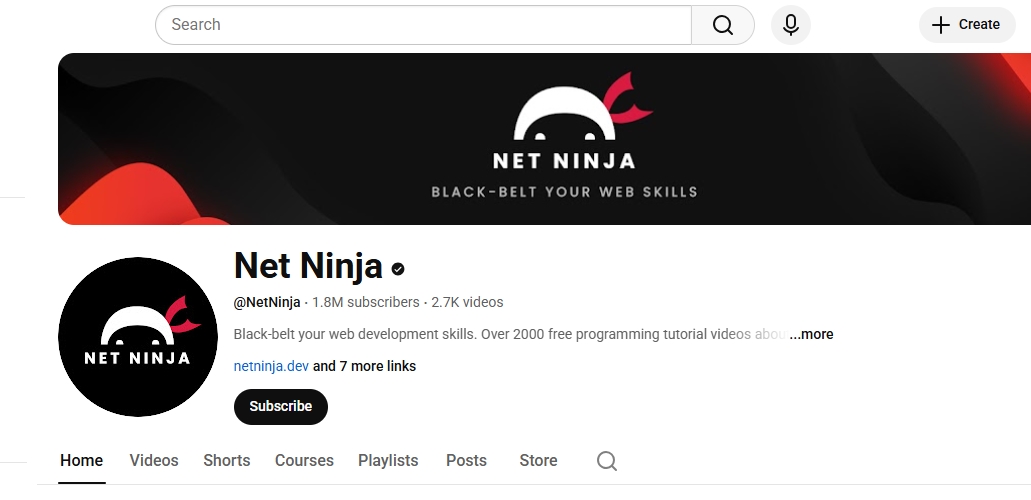Expand channel description via ...more
This screenshot has height=500, width=1031.
pyautogui.click(x=811, y=334)
